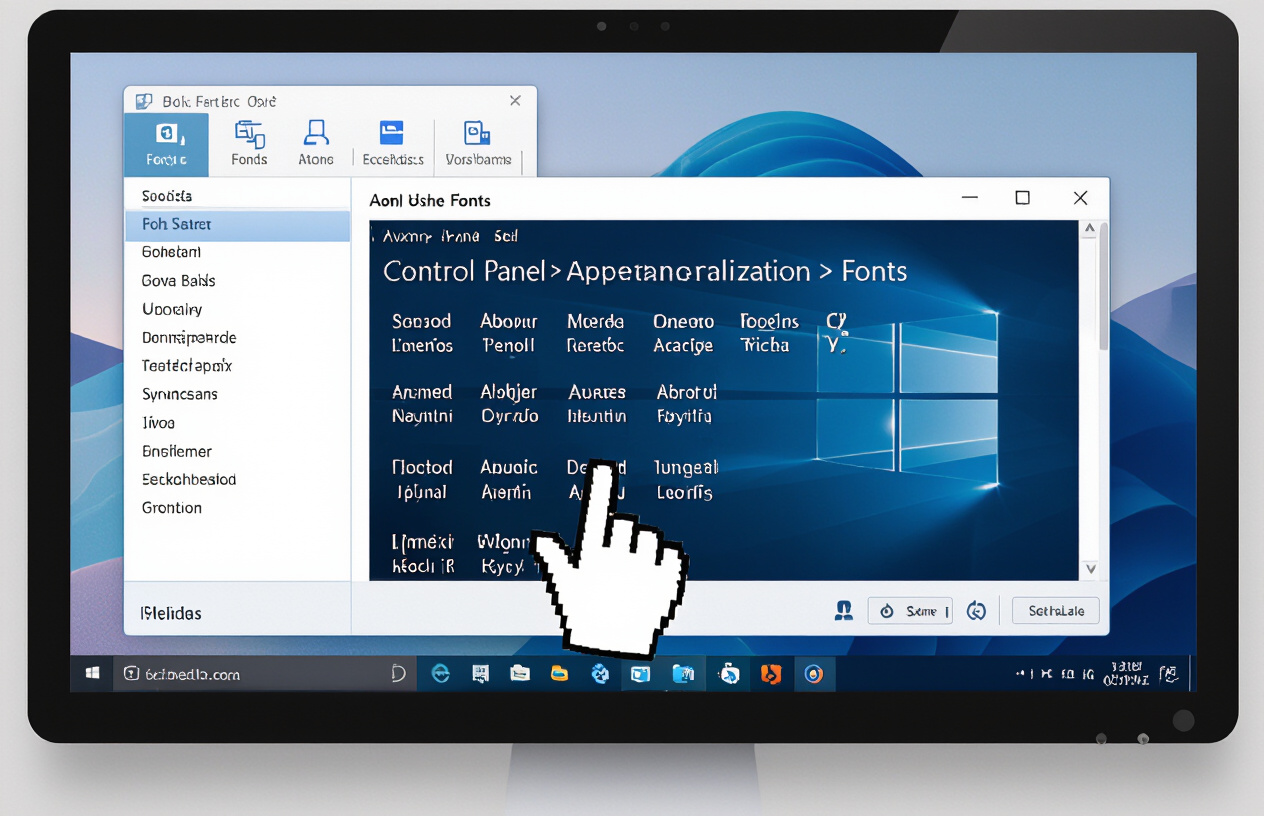Click the vertical scrollbar thumb in the fonts pane
This screenshot has height=816, width=1264.
(1104, 285)
